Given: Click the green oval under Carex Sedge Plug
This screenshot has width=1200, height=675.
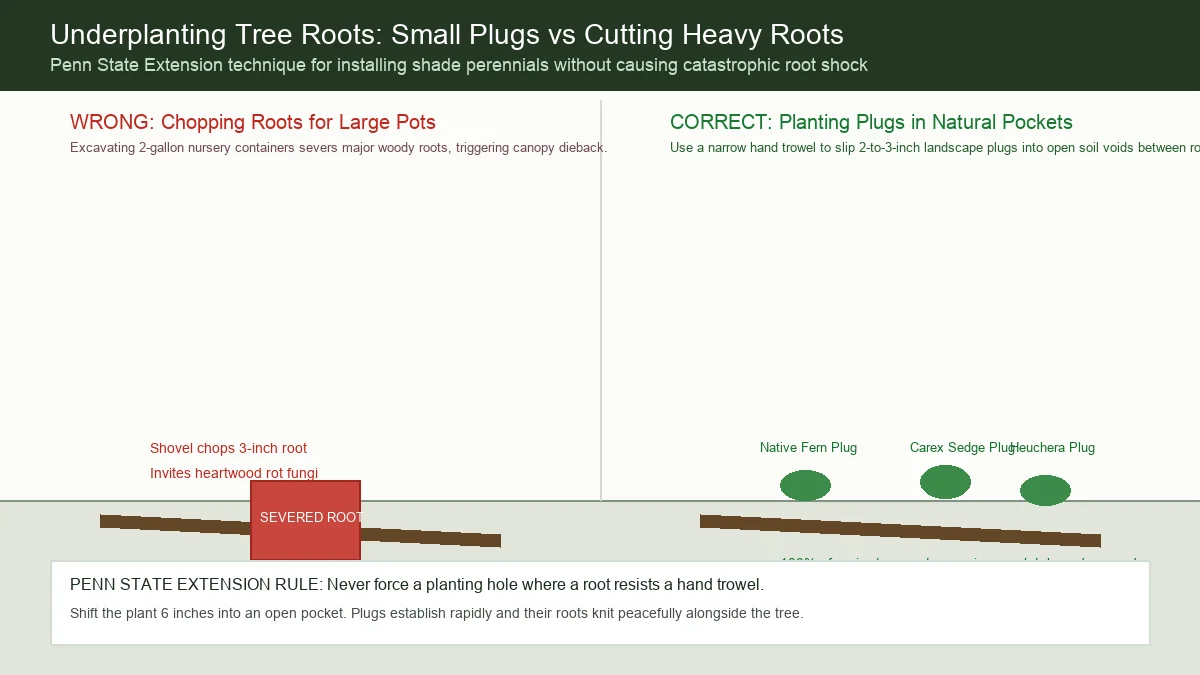Looking at the screenshot, I should click(x=945, y=481).
